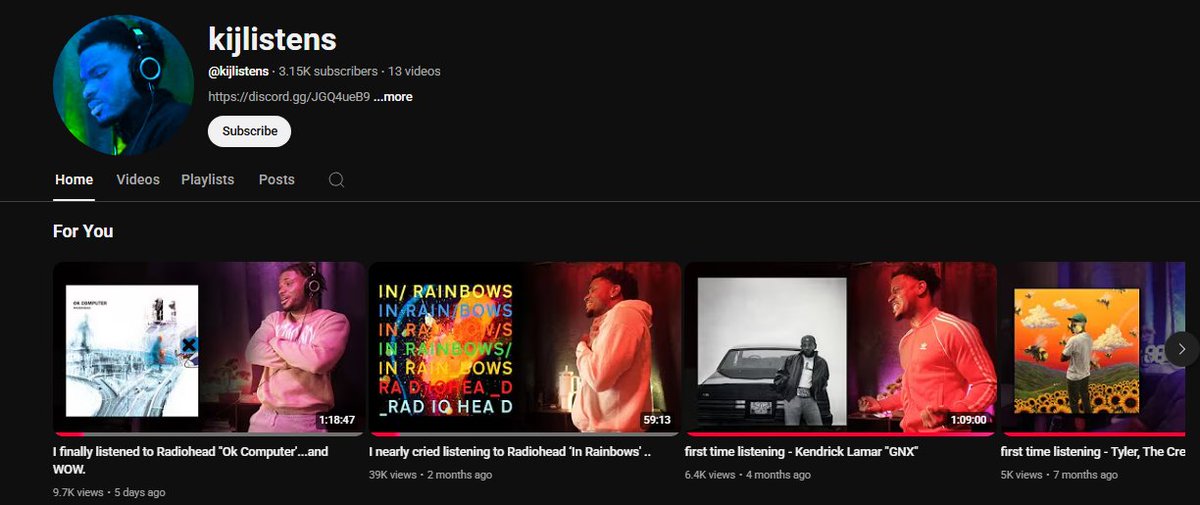Open title 'I finally listened to Radiohead Ok Computer'
The width and height of the screenshot is (1200, 505).
pos(191,460)
